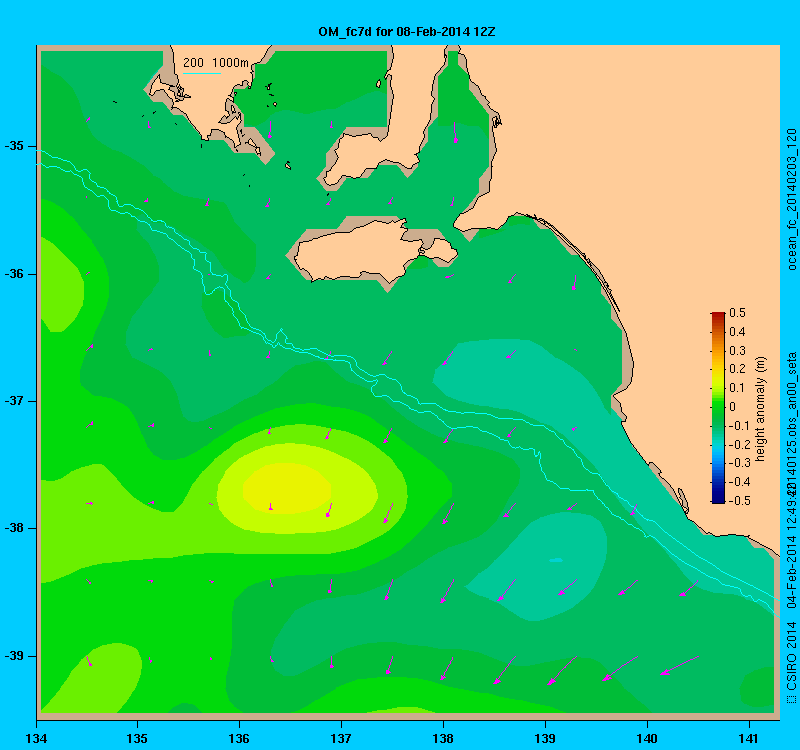
Task: Click the -0.1 colorbar tick label
Action: pyautogui.click(x=739, y=426)
